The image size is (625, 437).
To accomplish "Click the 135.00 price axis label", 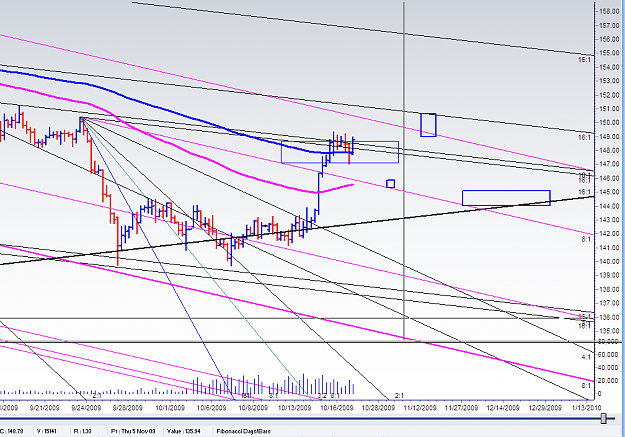I will [611, 331].
